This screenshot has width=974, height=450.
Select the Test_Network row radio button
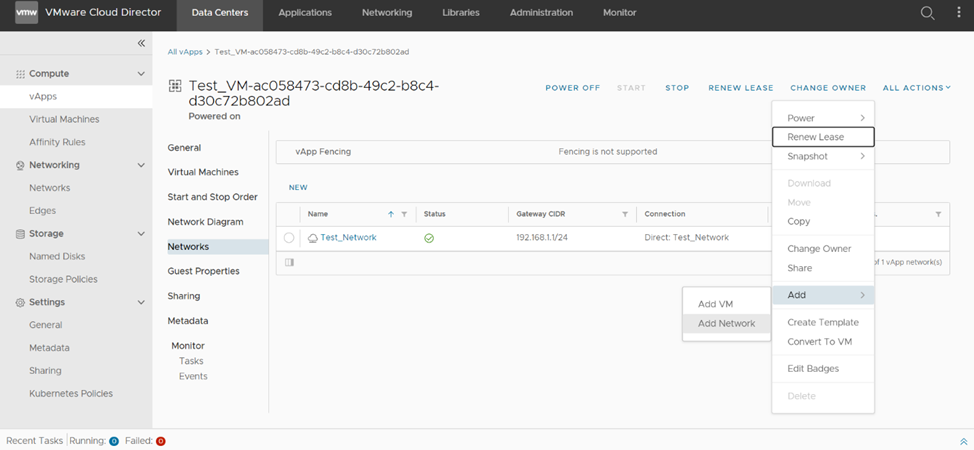tap(289, 238)
